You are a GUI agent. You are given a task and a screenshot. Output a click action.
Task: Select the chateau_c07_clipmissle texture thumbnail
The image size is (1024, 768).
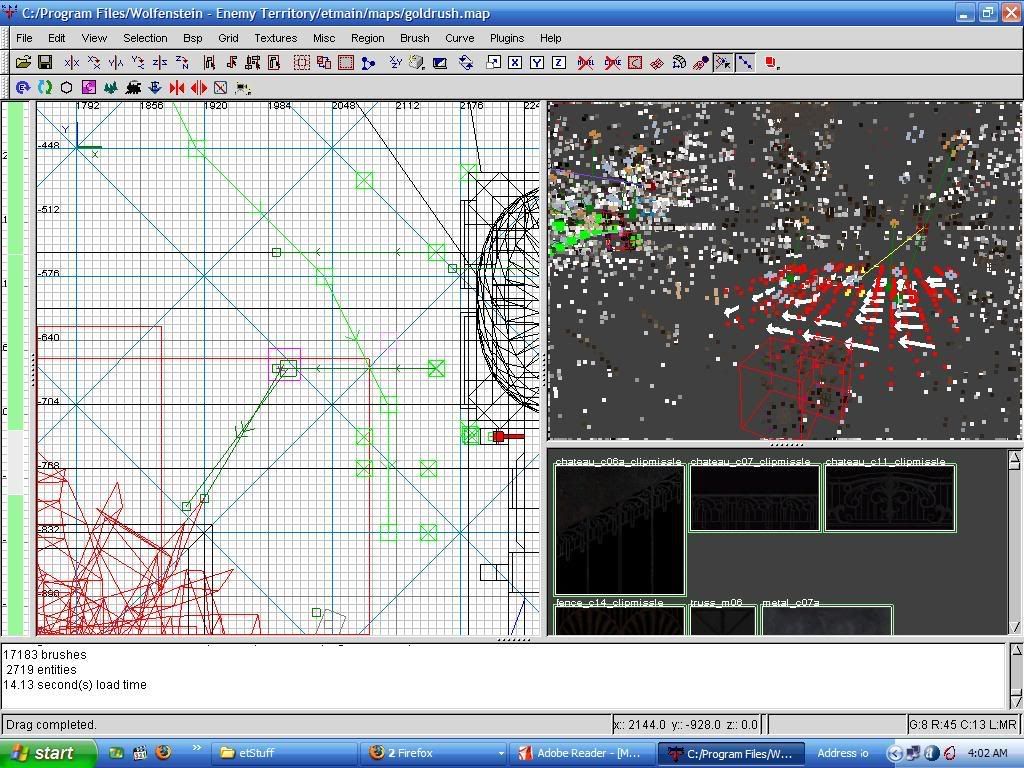point(754,498)
